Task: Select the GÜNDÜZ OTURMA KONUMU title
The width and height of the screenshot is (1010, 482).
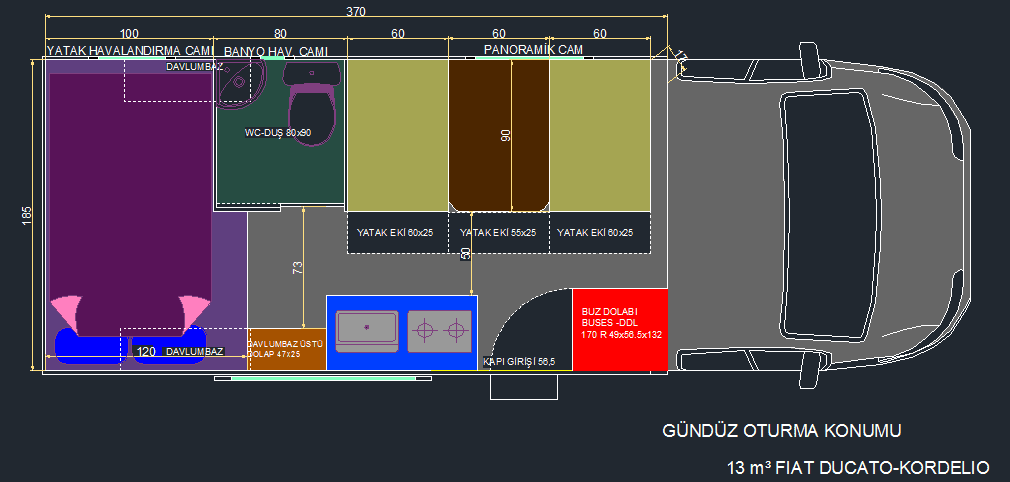Action: pos(783,431)
